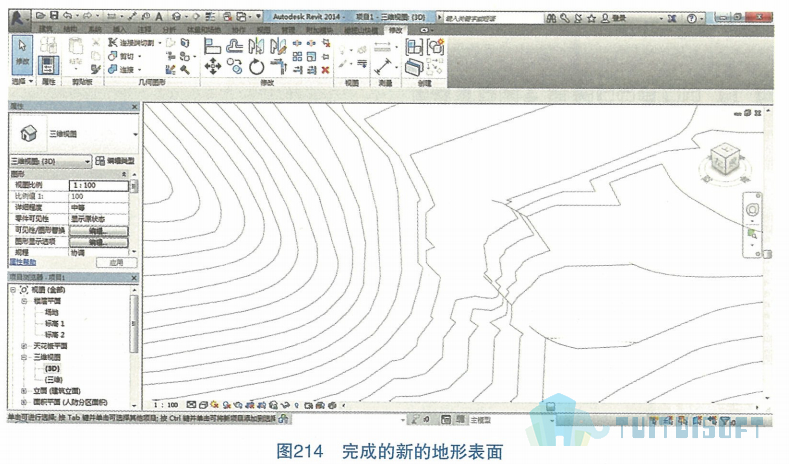The width and height of the screenshot is (789, 464).
Task: Click the Create Assembly icon
Action: pyautogui.click(x=414, y=47)
